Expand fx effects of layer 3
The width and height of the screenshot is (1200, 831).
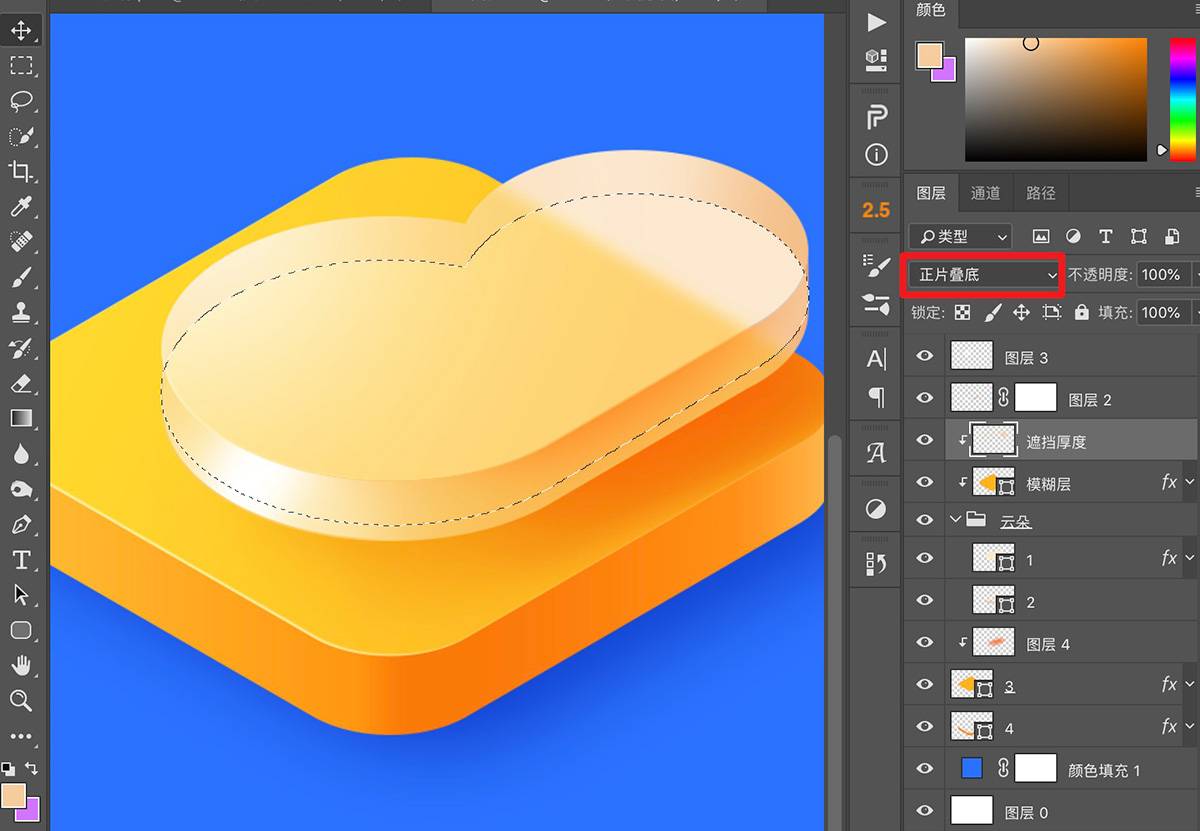(1189, 685)
